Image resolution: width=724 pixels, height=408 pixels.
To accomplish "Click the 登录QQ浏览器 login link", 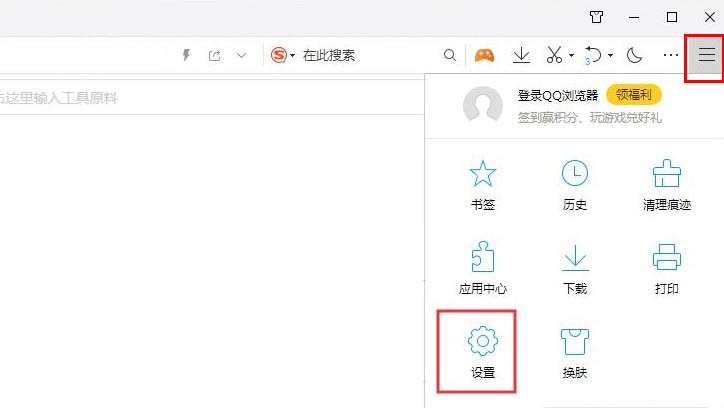I will tap(557, 95).
